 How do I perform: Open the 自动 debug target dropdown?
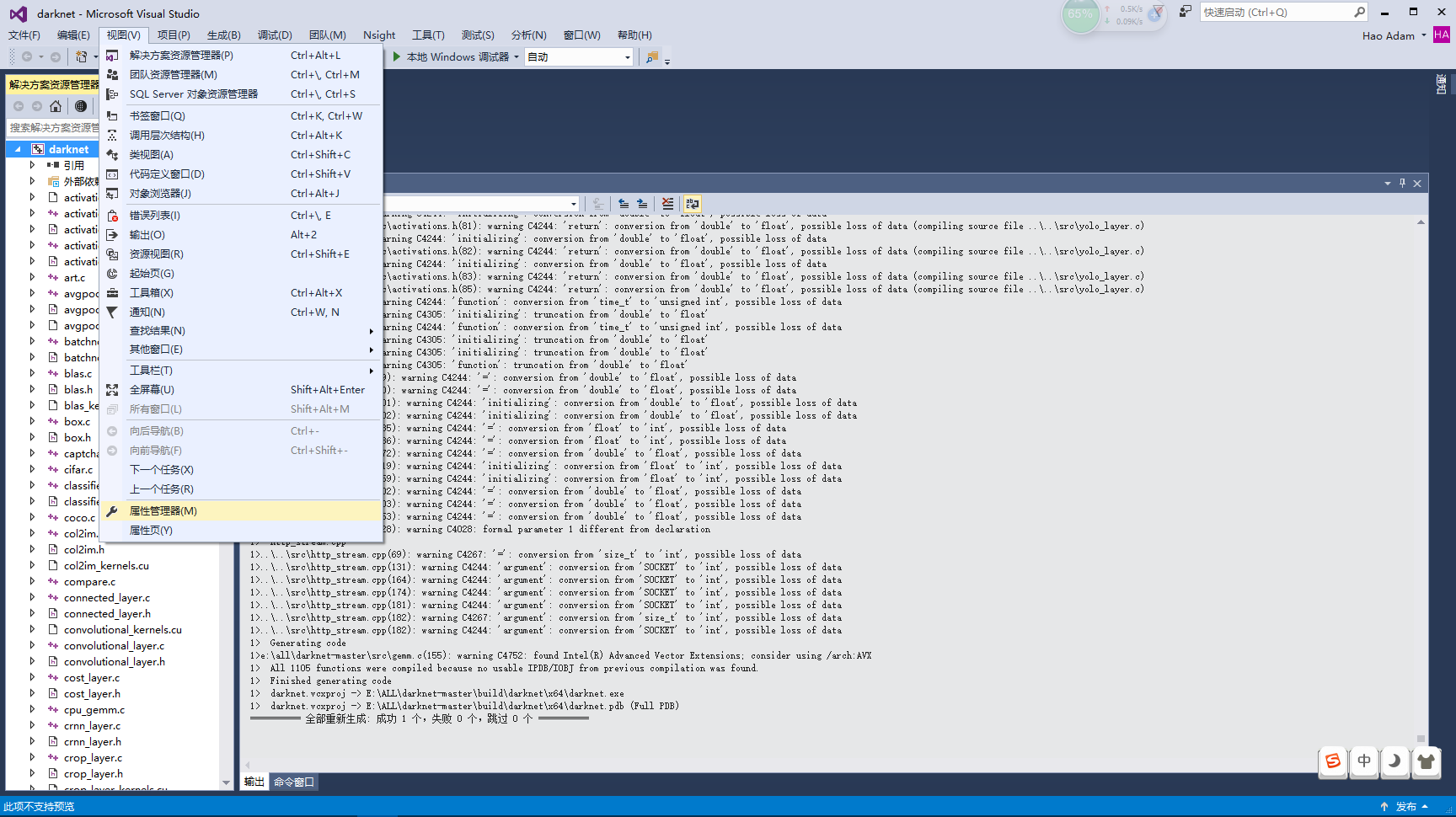tap(627, 57)
